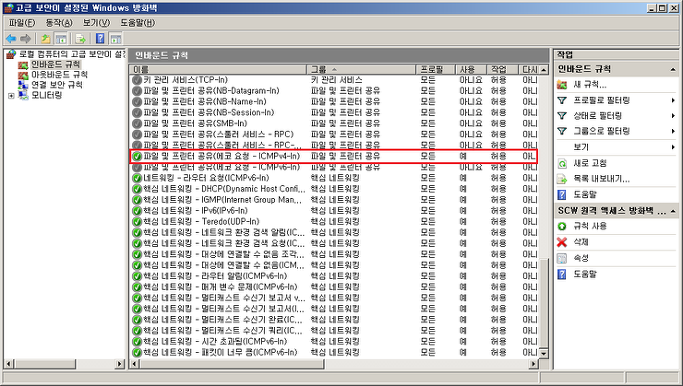Select rule 핵심 네트워킹 - 패킷이 너무 큼(ICMPv6-In)
This screenshot has height=386, width=683.
[x=334, y=352]
